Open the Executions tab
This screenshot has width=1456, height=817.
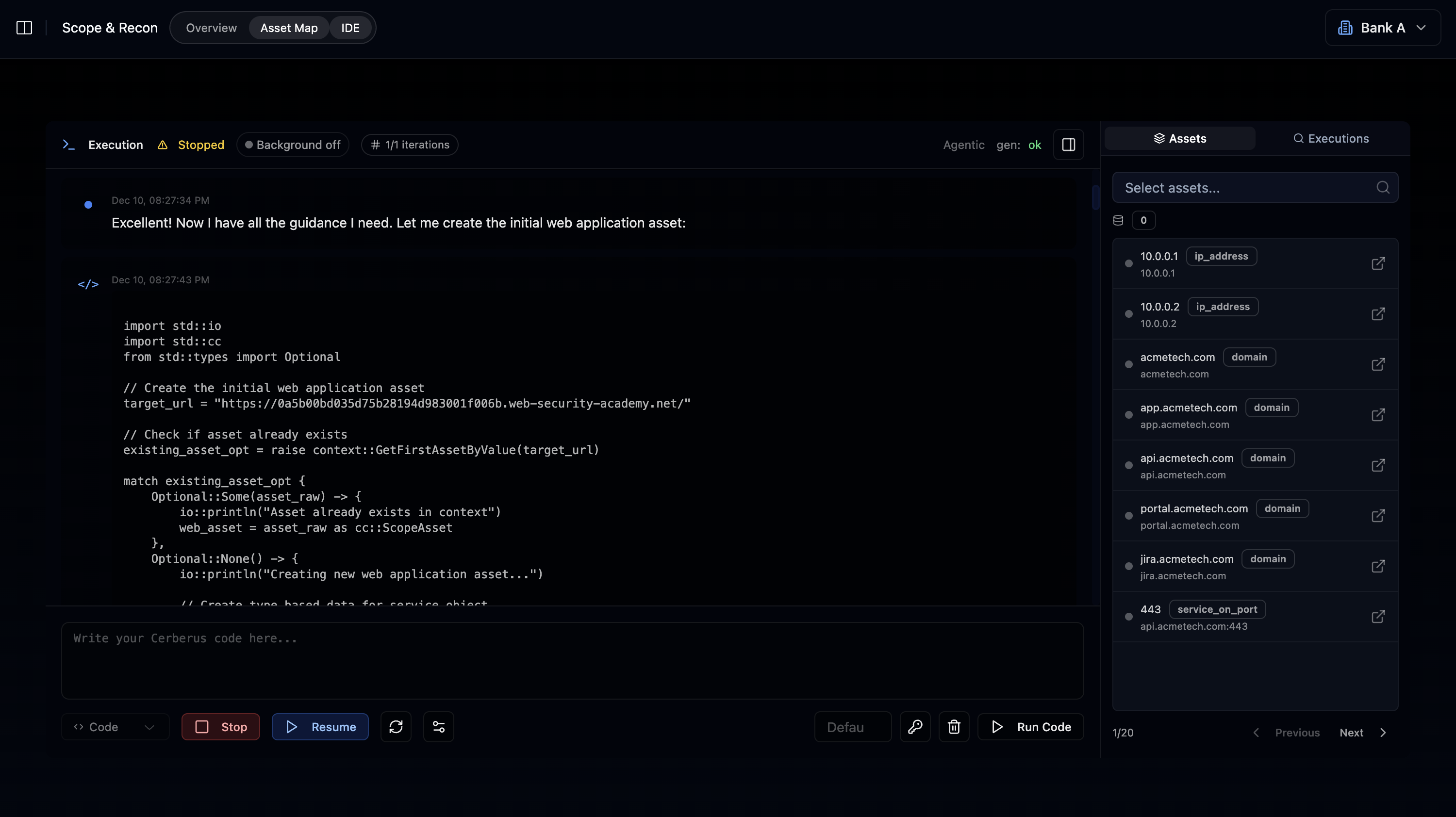pos(1331,138)
